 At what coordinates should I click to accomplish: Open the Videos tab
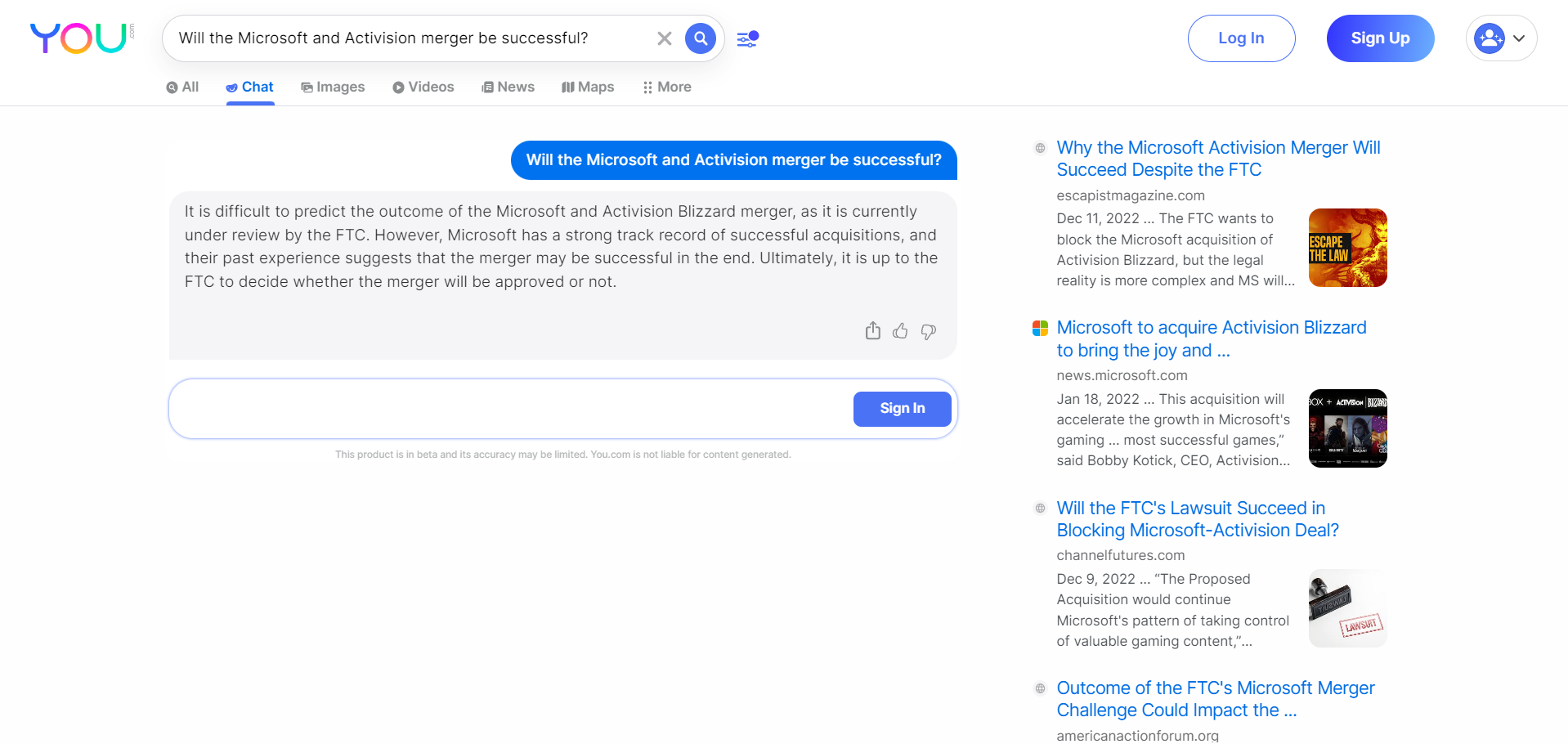pos(423,87)
